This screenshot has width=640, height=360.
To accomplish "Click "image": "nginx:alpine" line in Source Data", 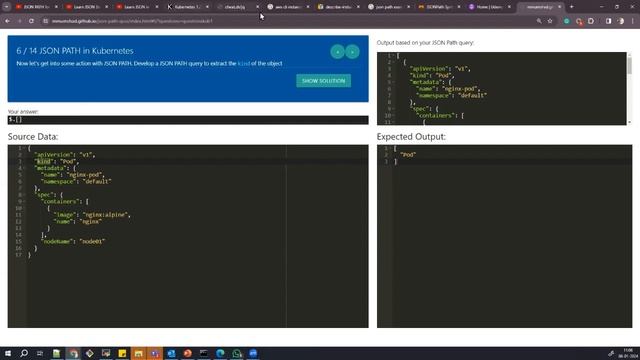I will tap(92, 215).
